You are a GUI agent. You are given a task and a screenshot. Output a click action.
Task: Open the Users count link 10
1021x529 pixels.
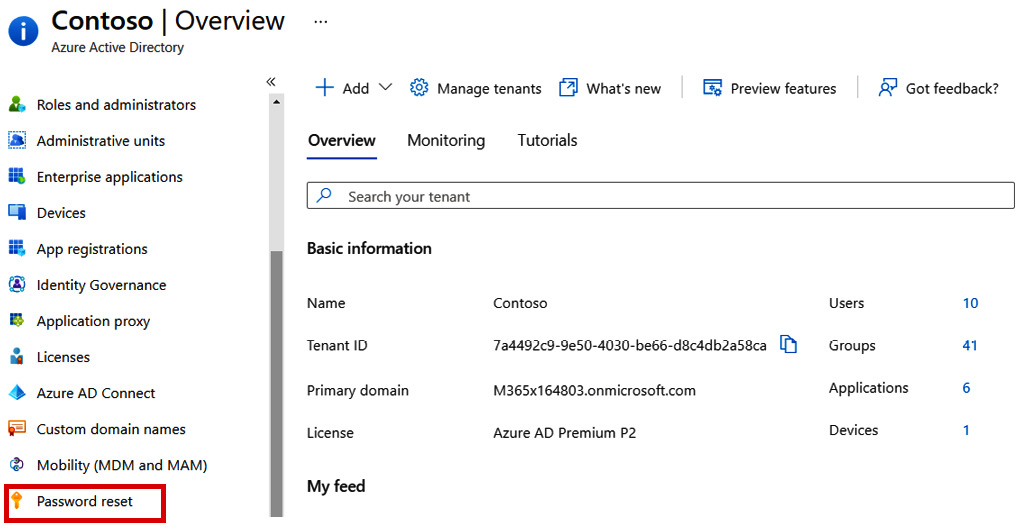pyautogui.click(x=970, y=303)
